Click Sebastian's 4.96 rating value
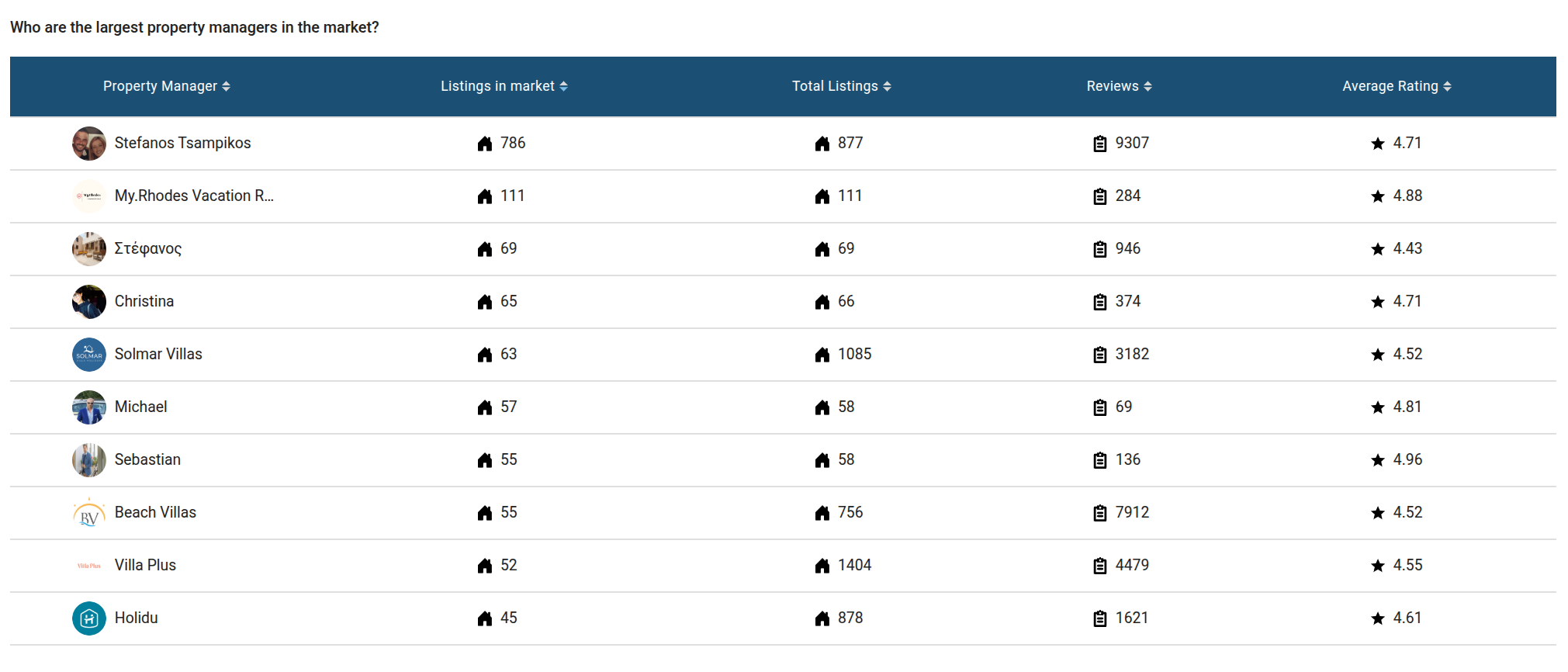1568x672 pixels. (1407, 459)
